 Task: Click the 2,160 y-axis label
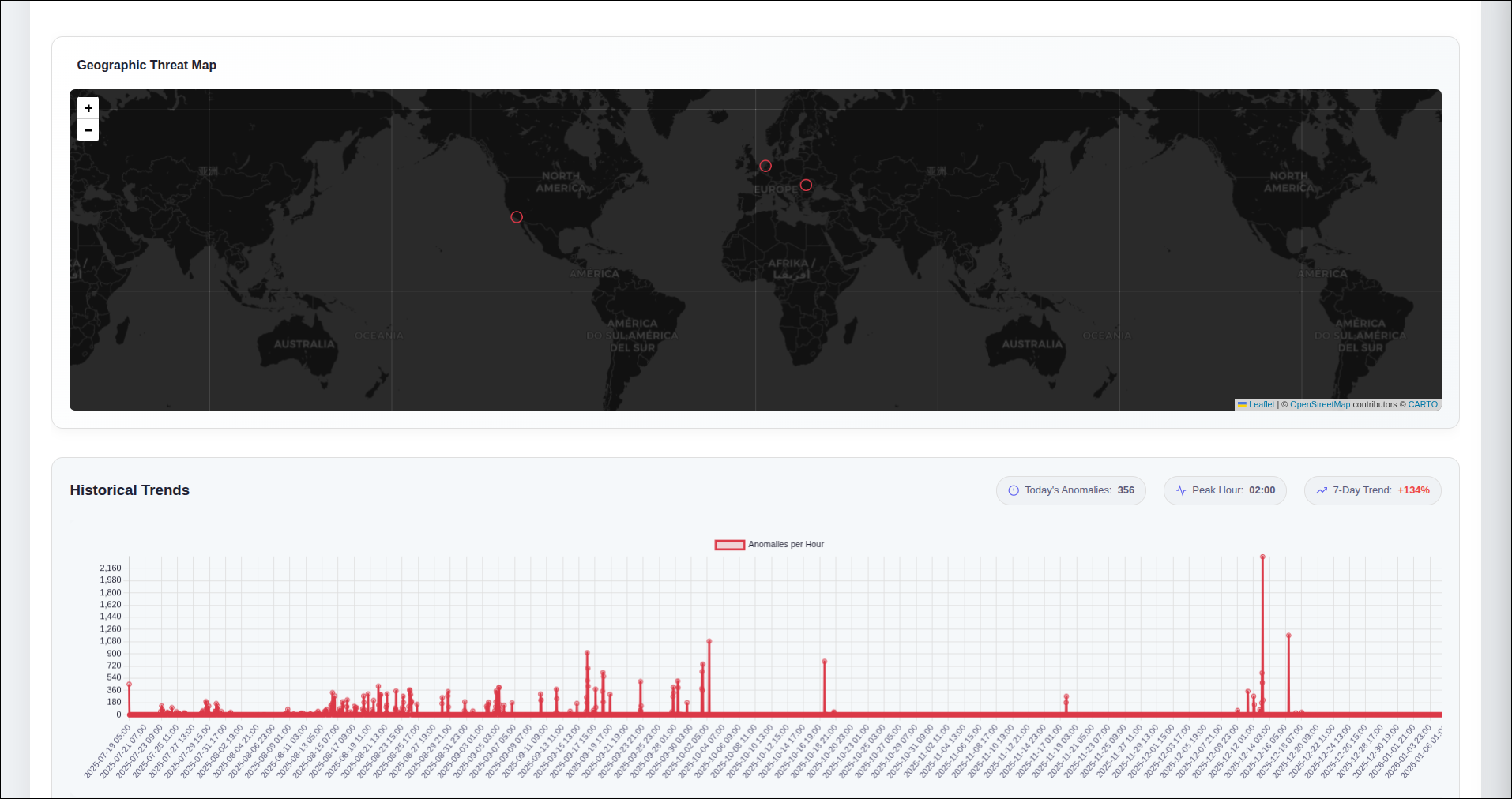(111, 568)
